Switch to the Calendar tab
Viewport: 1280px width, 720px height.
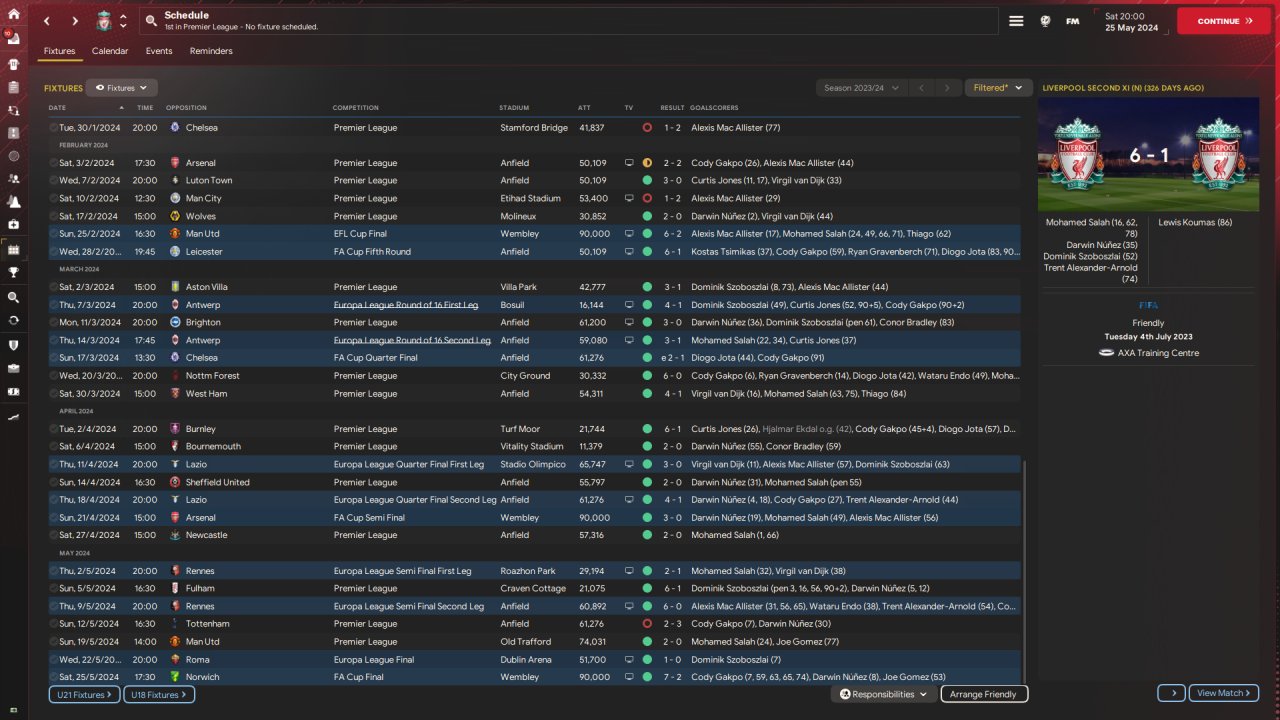110,51
